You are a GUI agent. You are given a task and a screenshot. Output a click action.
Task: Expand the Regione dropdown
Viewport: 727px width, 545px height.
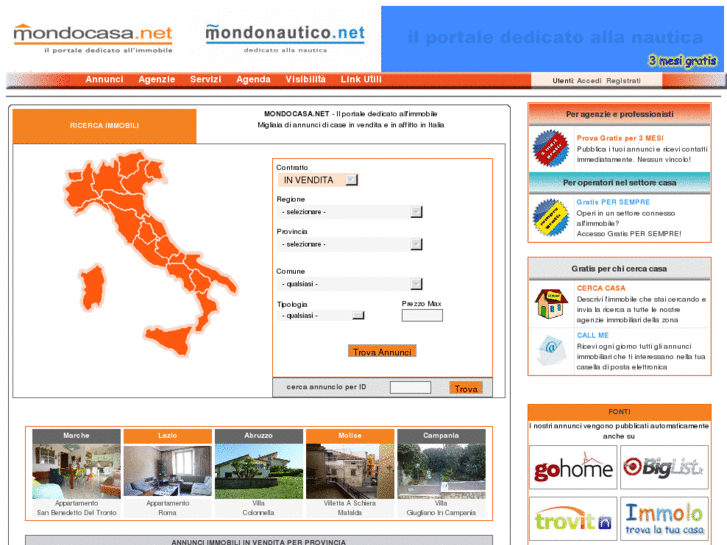pyautogui.click(x=350, y=212)
